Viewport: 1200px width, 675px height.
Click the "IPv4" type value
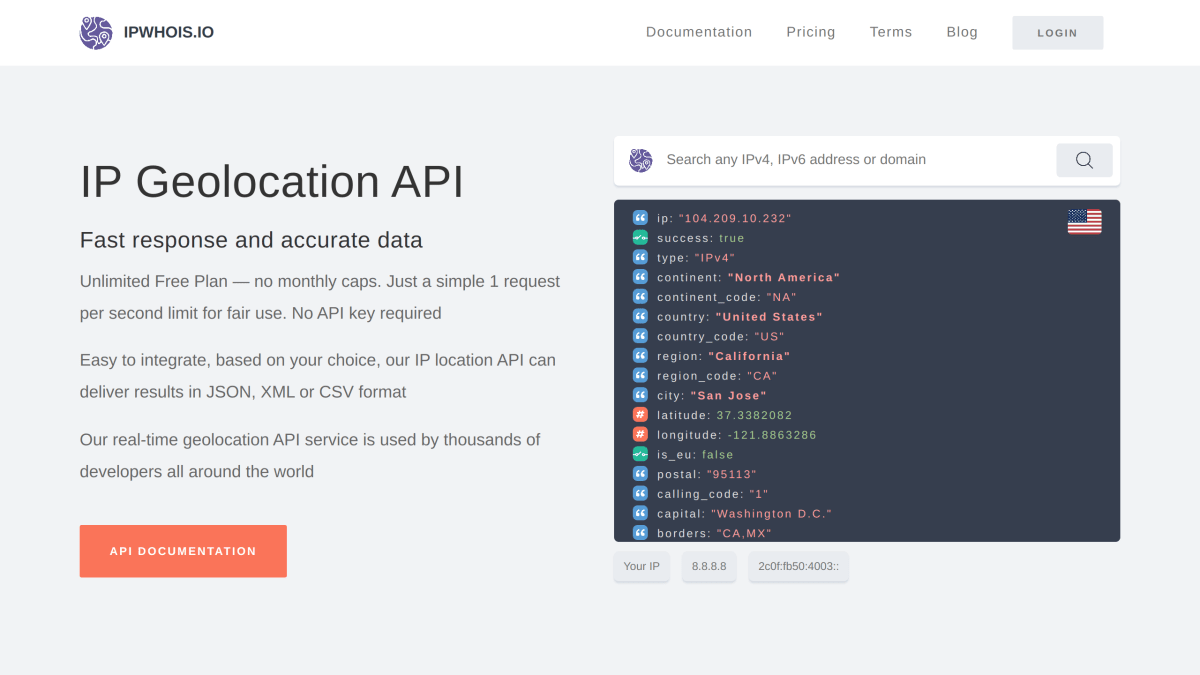tap(715, 258)
